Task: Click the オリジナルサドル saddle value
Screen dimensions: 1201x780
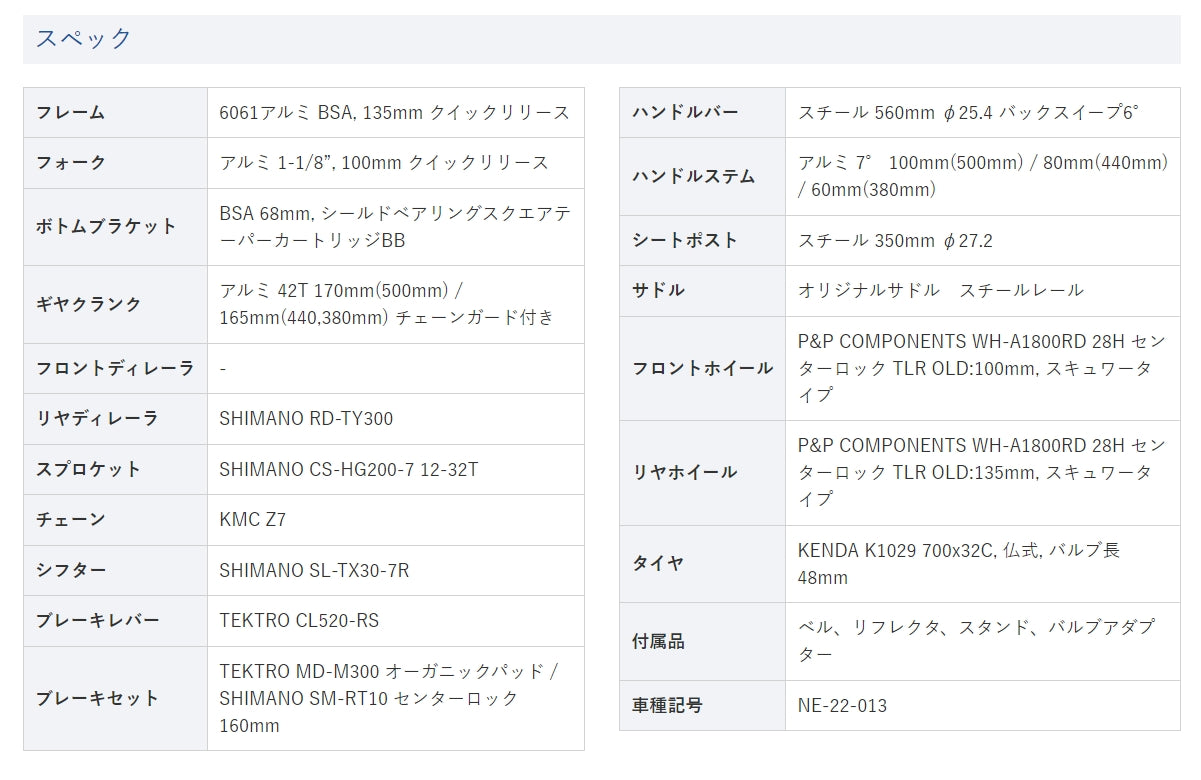Action: pos(940,290)
